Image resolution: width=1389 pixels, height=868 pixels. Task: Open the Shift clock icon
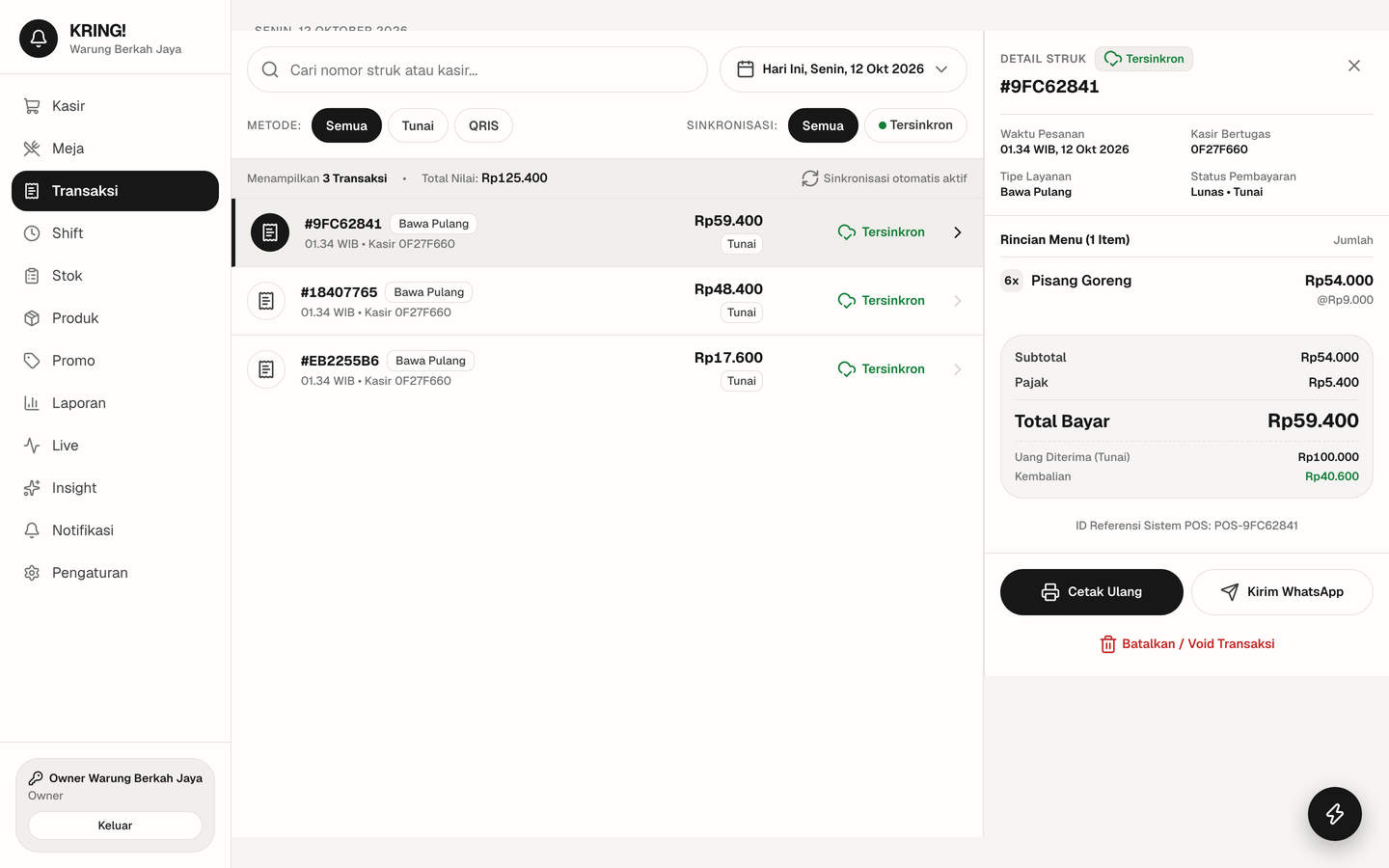coord(32,233)
